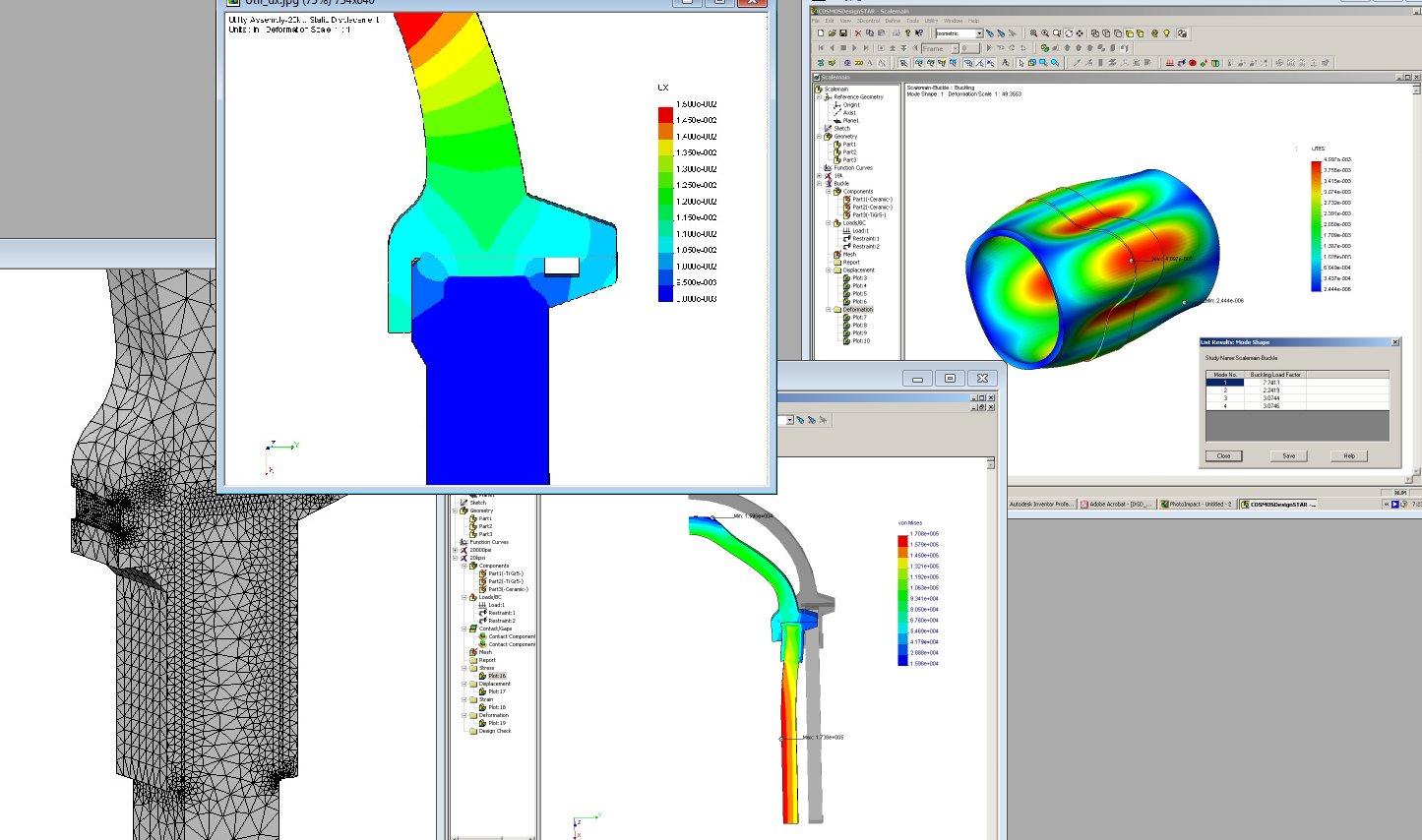The height and width of the screenshot is (840, 1422).
Task: Click the play forward arrow in animation toolbar
Action: 854,48
